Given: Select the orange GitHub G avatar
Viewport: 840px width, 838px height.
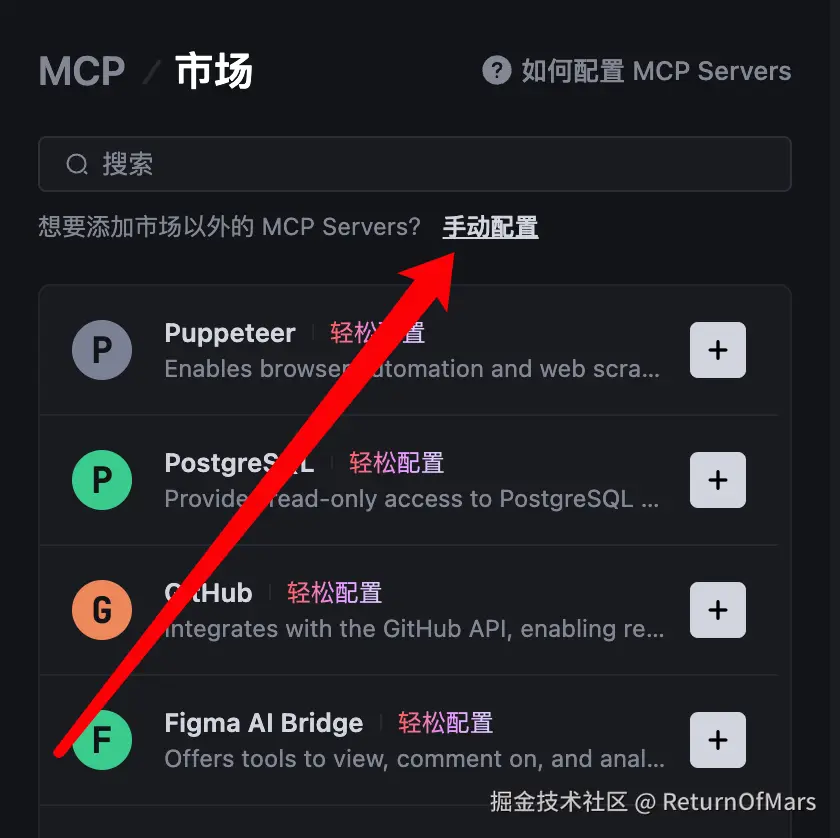Looking at the screenshot, I should tap(102, 610).
